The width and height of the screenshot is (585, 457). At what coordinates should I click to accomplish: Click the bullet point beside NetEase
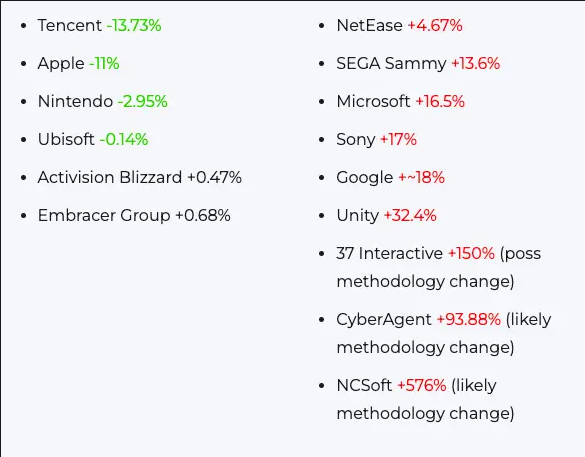322,26
